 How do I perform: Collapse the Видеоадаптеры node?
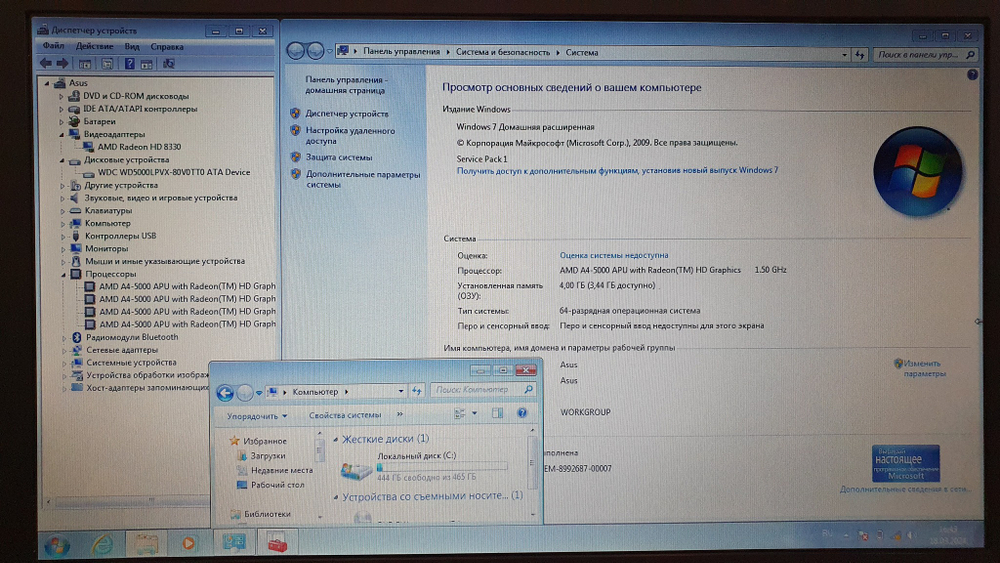point(62,135)
